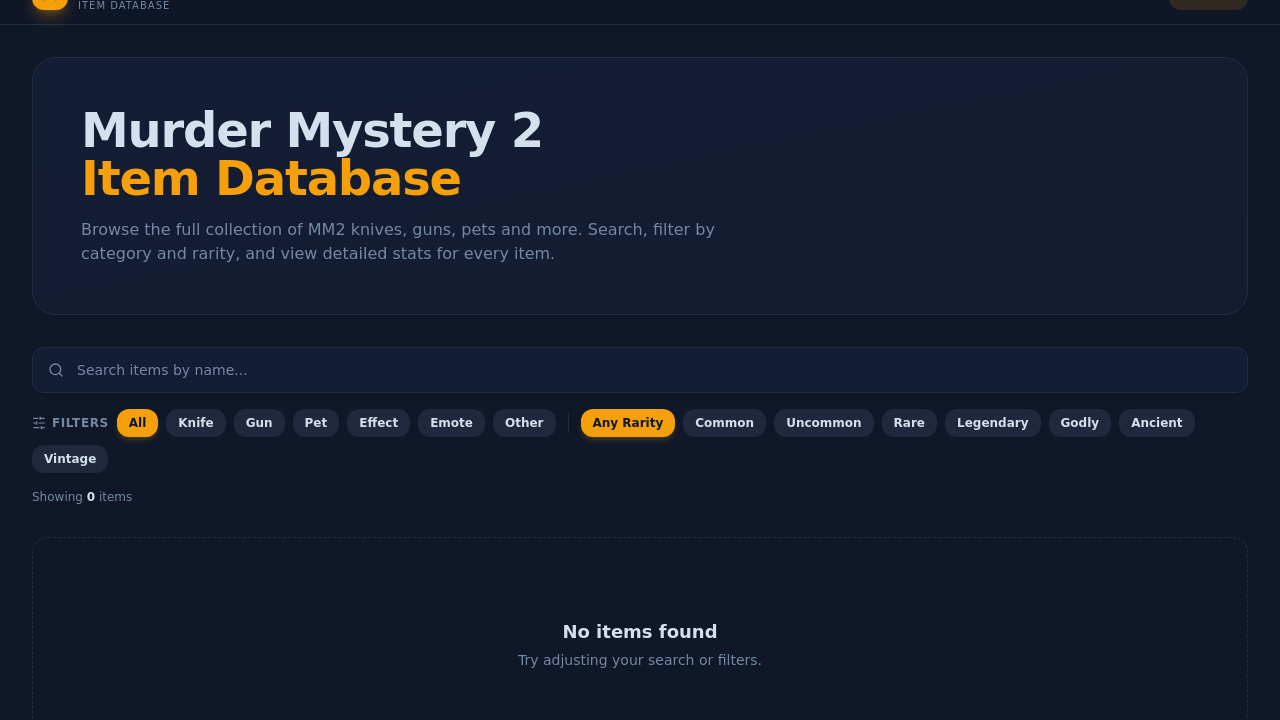Select the All category filter
Viewport: 1280px width, 720px height.
pyautogui.click(x=137, y=423)
